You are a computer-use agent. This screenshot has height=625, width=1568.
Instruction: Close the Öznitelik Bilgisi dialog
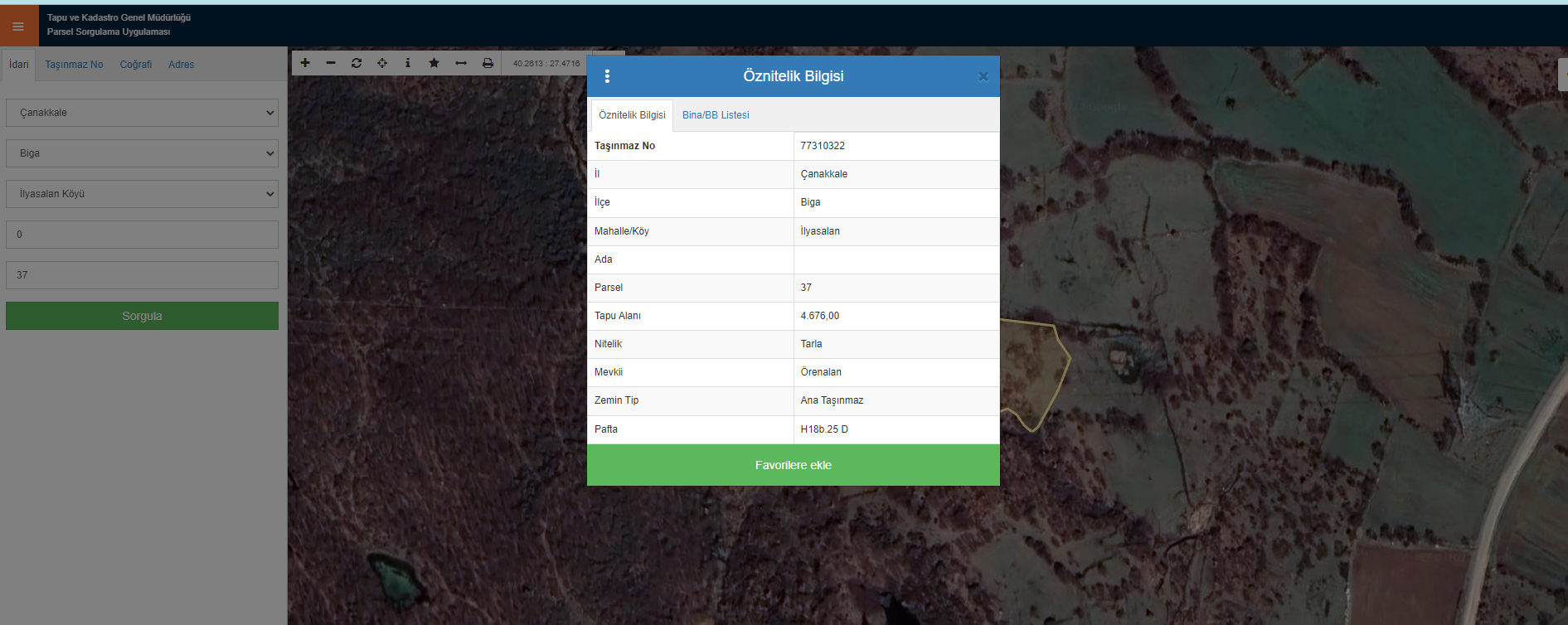click(983, 76)
